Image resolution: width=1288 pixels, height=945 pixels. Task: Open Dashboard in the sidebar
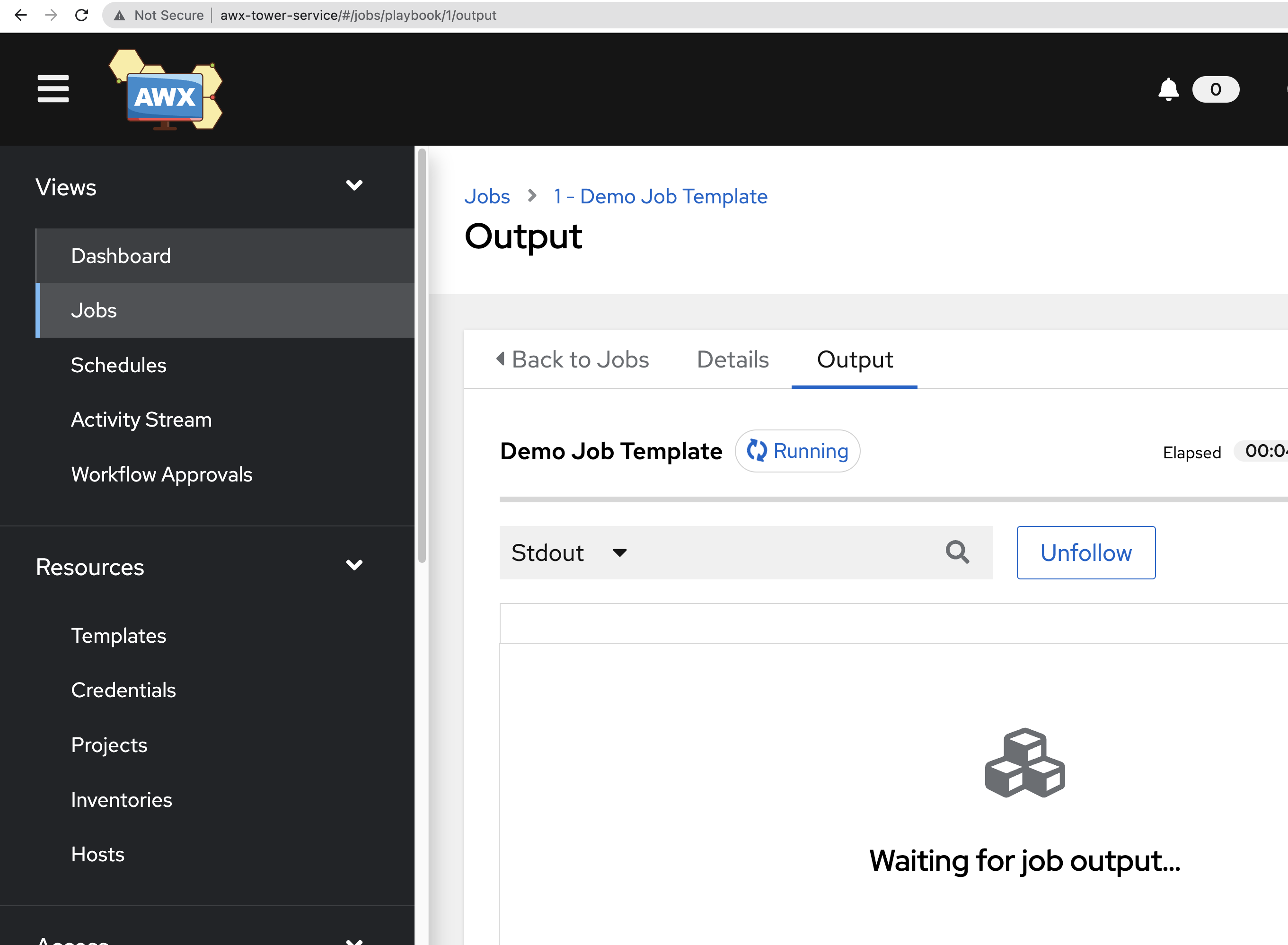pyautogui.click(x=225, y=256)
